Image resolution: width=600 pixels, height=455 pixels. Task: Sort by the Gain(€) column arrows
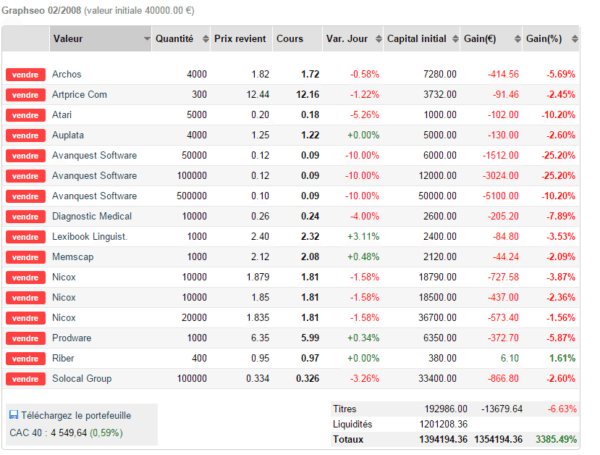pyautogui.click(x=517, y=39)
